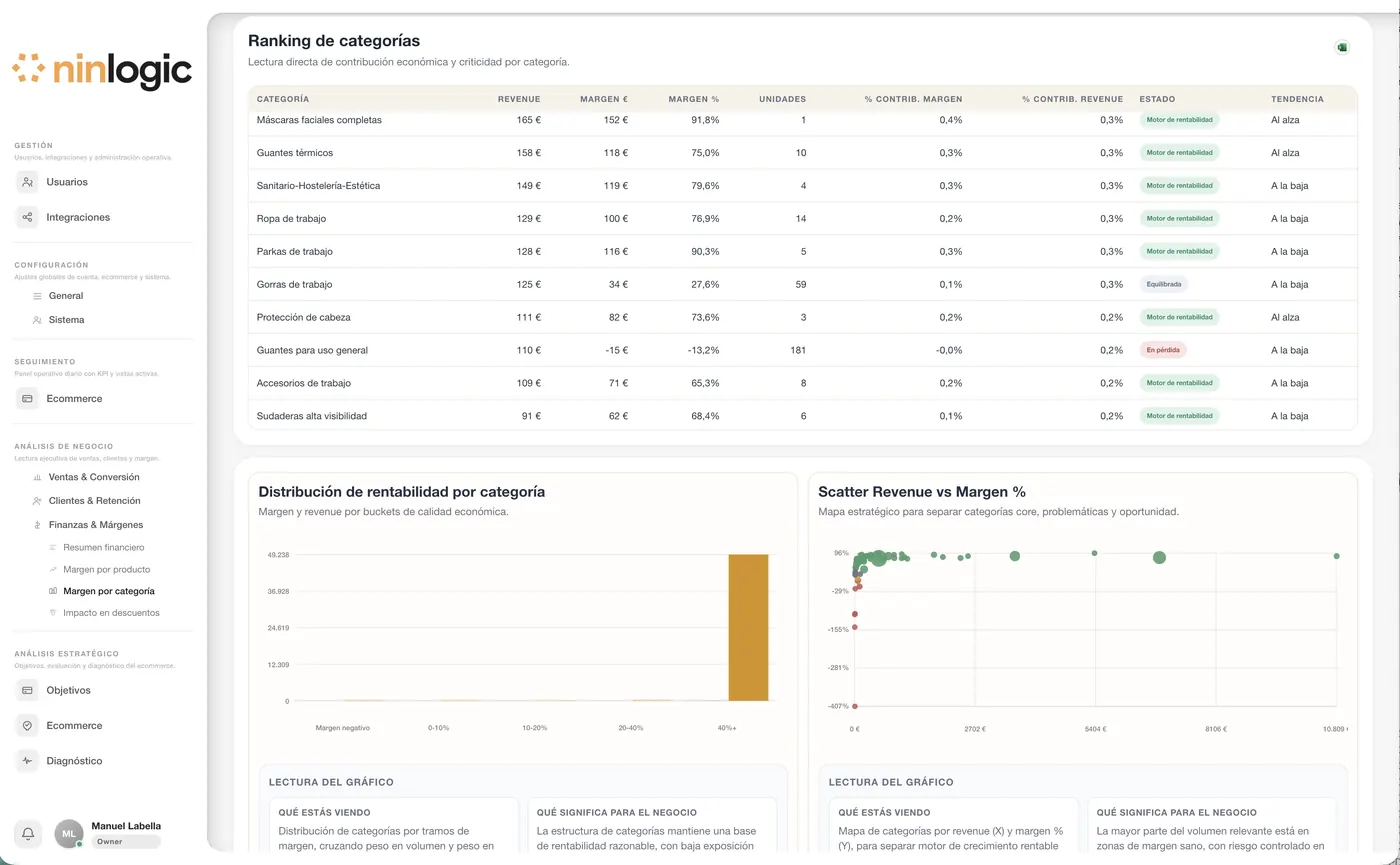Open Objetivos in sidebar
The height and width of the screenshot is (865, 1400).
pyautogui.click(x=68, y=690)
